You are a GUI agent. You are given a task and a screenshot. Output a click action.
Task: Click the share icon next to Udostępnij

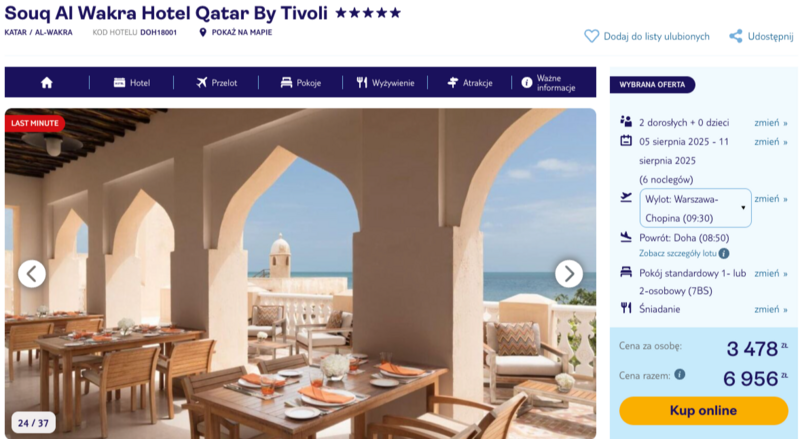(736, 36)
